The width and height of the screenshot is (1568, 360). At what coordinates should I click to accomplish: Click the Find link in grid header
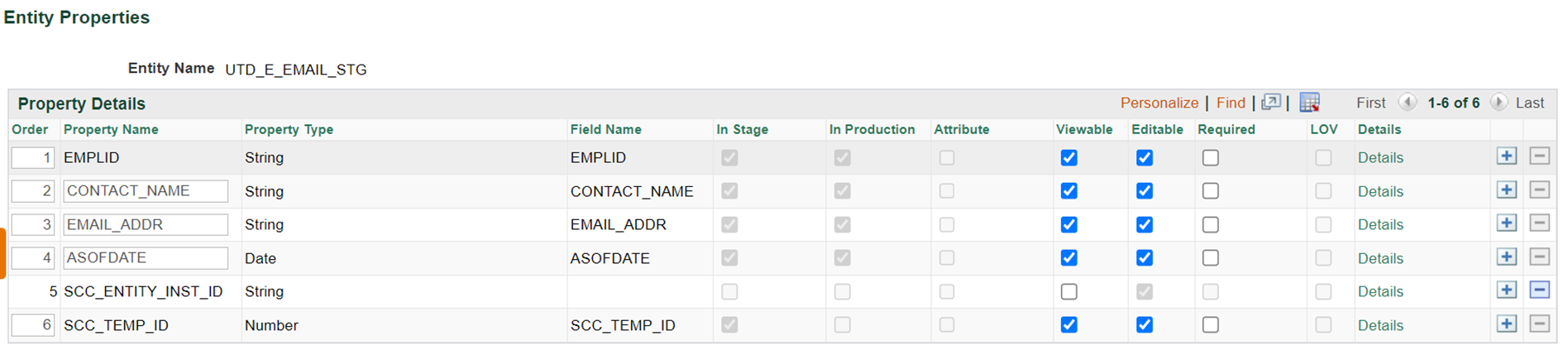point(1231,103)
